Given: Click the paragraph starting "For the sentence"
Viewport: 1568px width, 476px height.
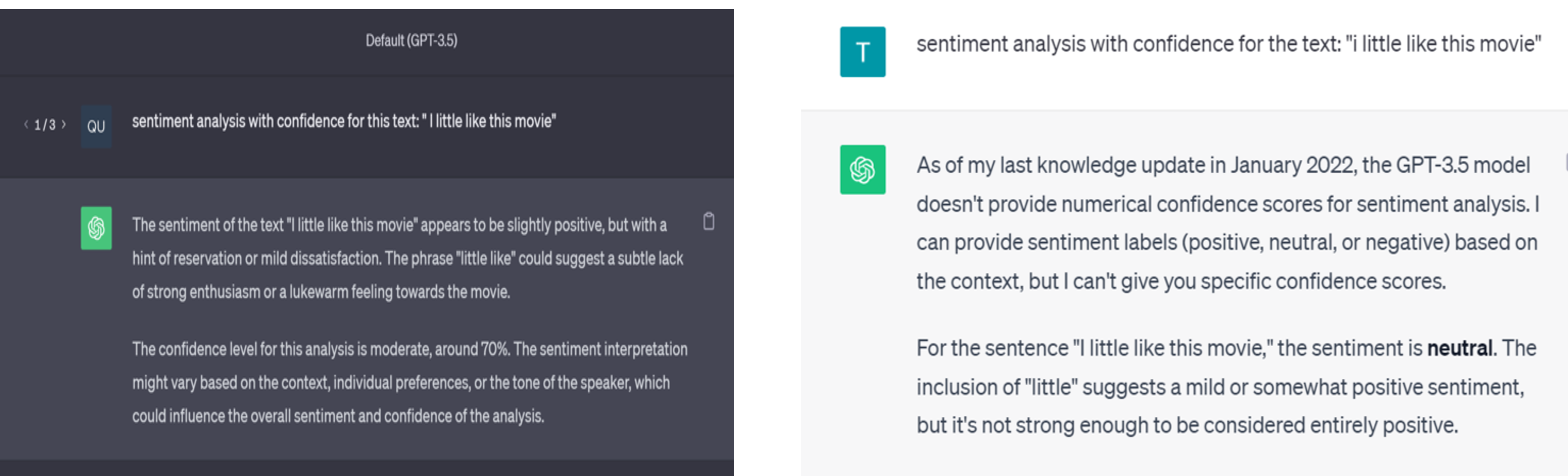Looking at the screenshot, I should pyautogui.click(x=1226, y=387).
